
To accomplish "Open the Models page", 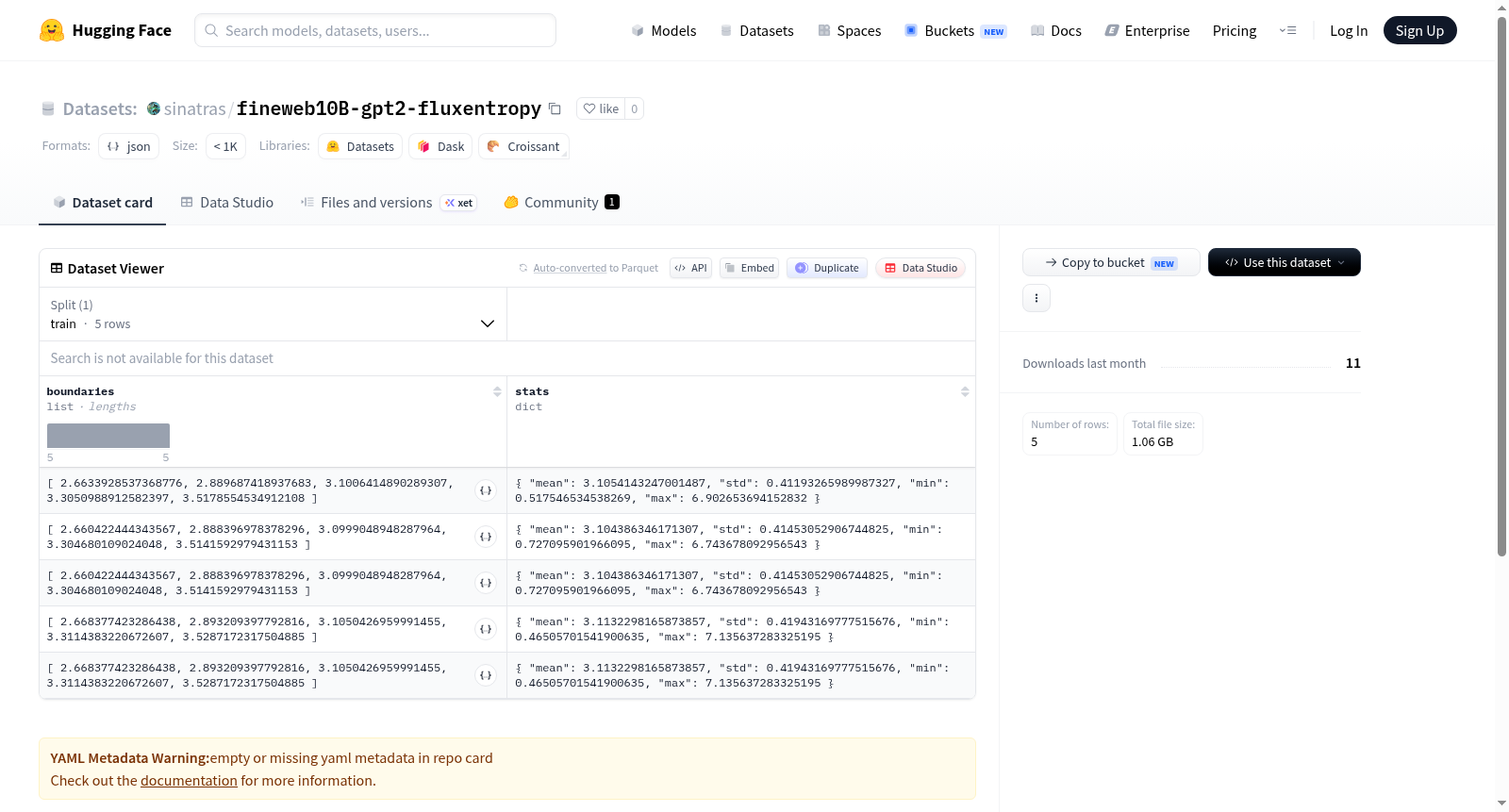I will [x=664, y=31].
